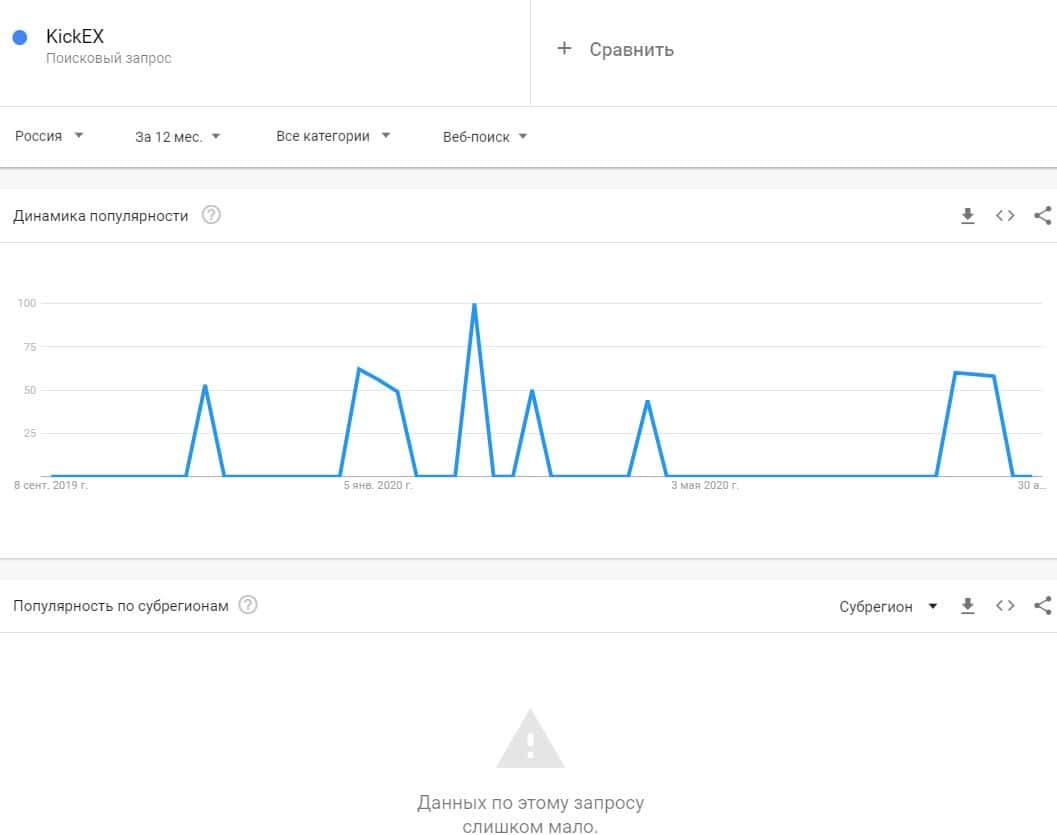
Task: Download the subregion popularity data
Action: point(967,606)
